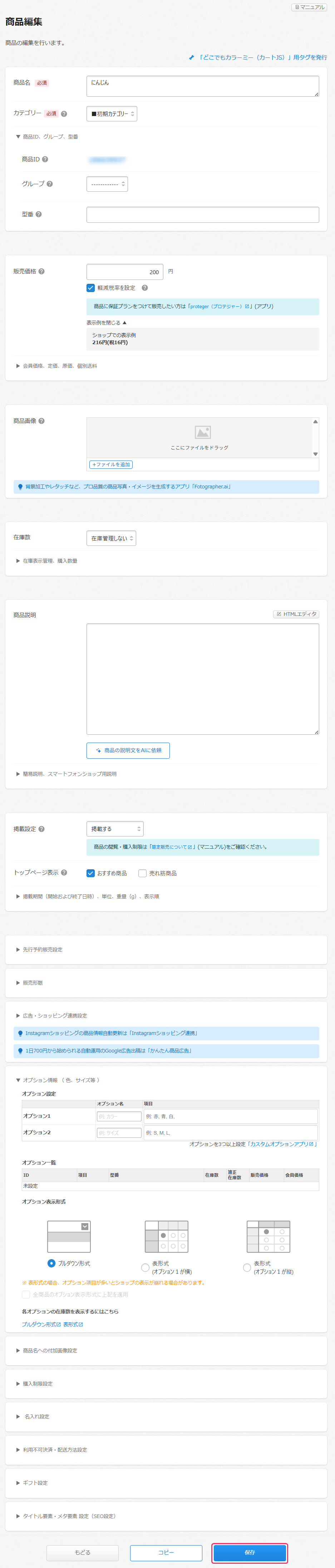The image size is (335, 1568).
Task: Click the image placeholder icon in drop area
Action: (x=202, y=432)
